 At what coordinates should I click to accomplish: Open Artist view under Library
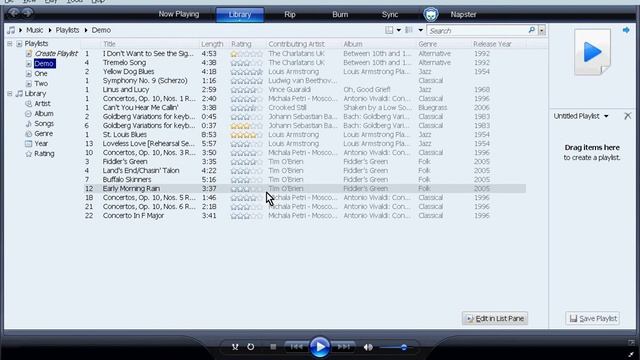[x=42, y=104]
